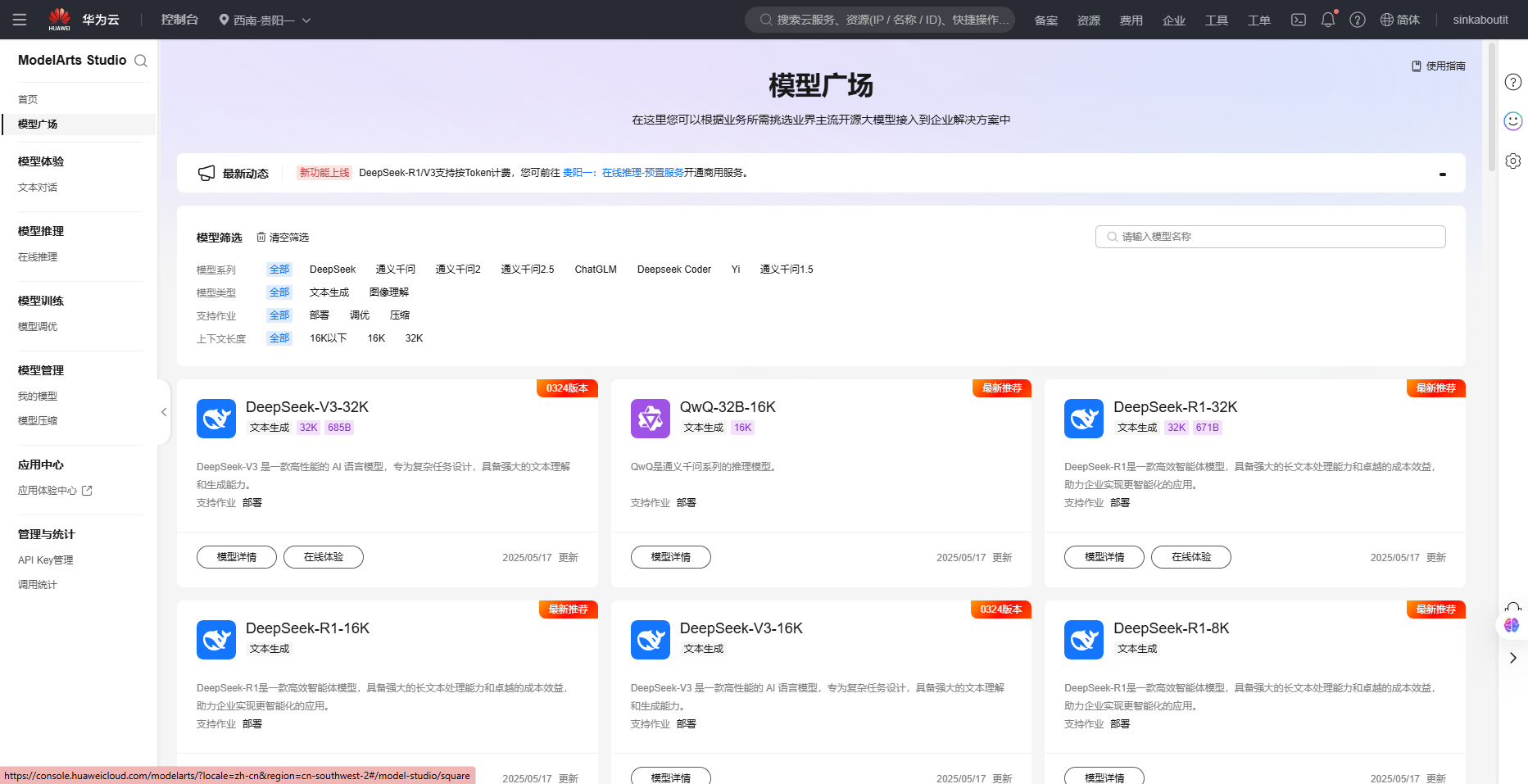Click ModelArts Studio search icon
The image size is (1528, 784).
pos(141,61)
